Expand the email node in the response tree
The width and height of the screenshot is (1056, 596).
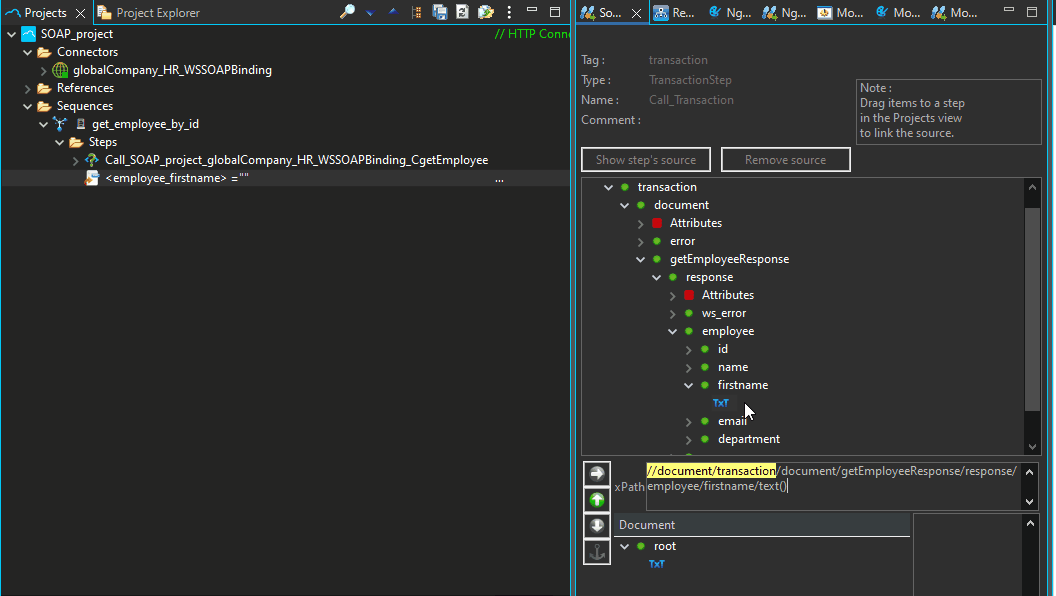689,421
